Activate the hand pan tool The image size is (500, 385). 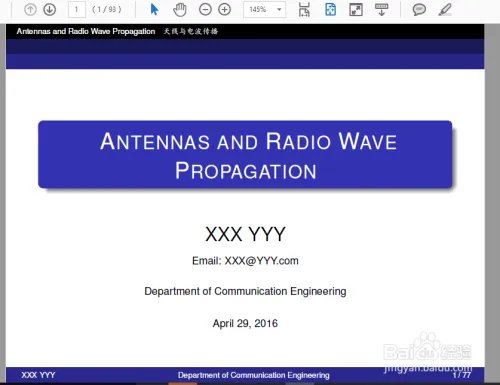180,9
